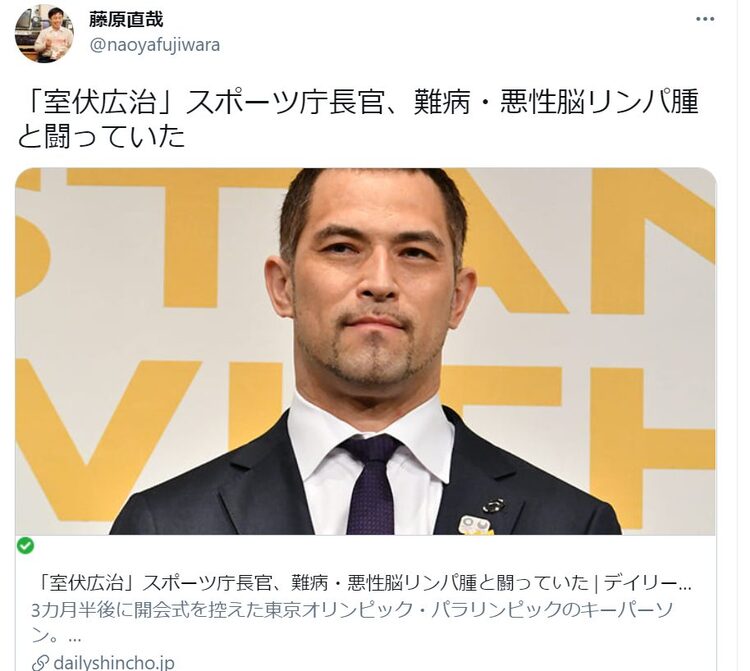Open the dailyshincho.jp source link
Viewport: 750px width, 671px height.
(x=114, y=663)
